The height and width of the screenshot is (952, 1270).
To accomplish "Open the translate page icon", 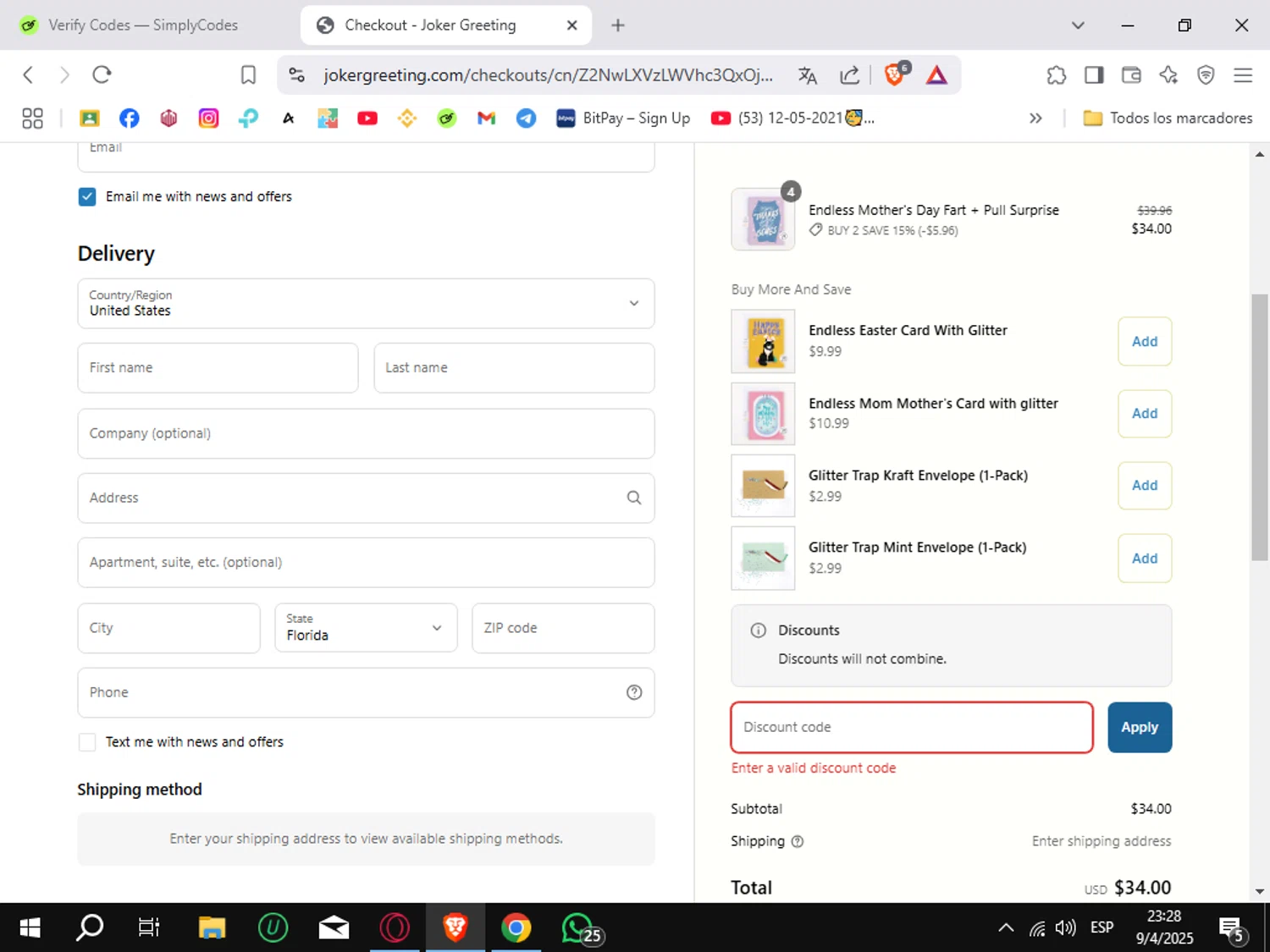I will [x=808, y=75].
